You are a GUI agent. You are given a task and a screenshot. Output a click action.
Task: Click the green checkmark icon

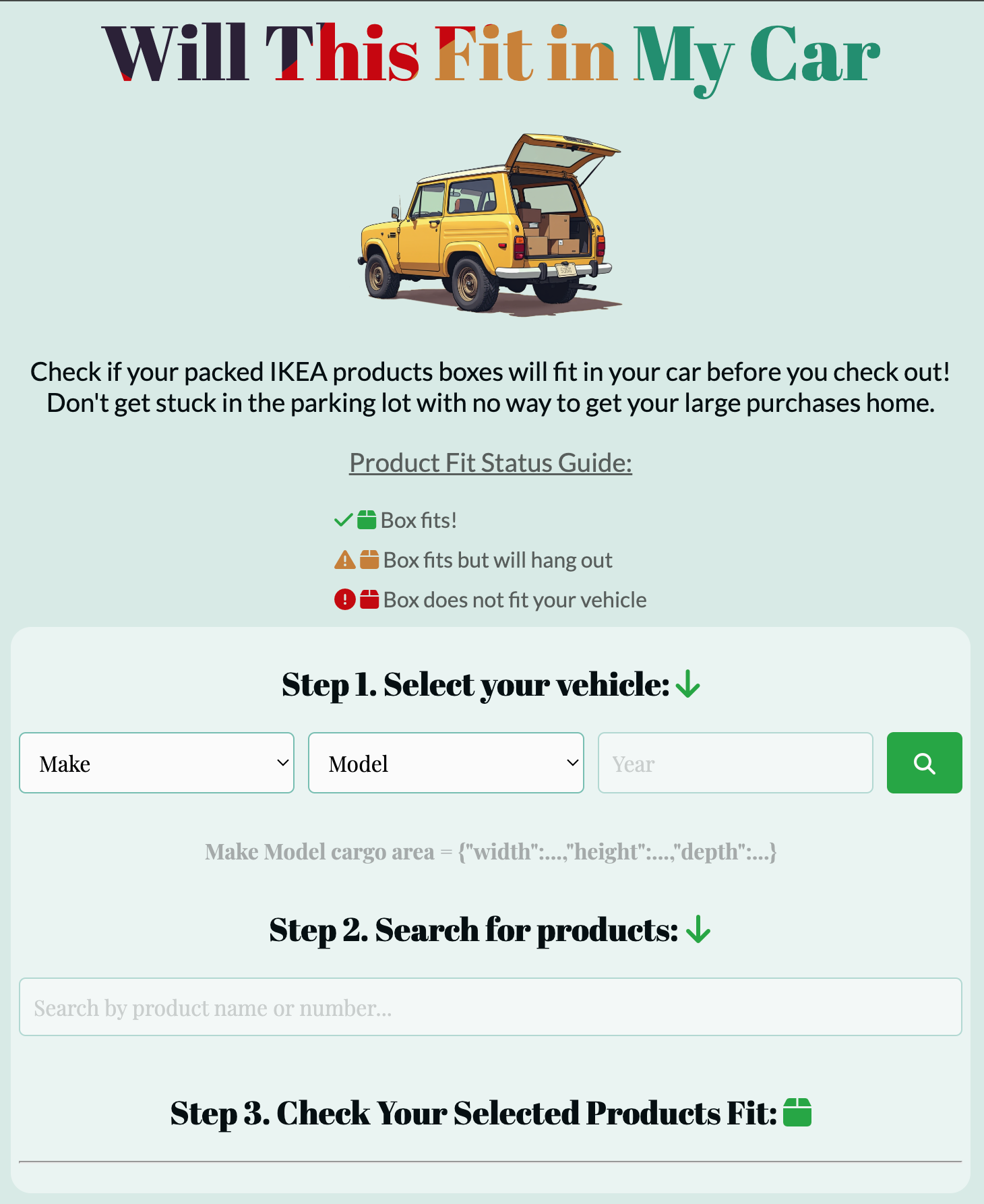pos(343,520)
